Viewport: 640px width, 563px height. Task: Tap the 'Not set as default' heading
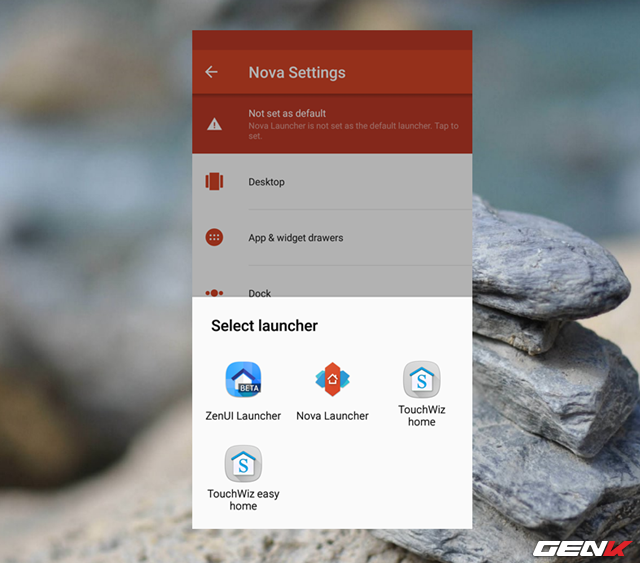pos(288,113)
